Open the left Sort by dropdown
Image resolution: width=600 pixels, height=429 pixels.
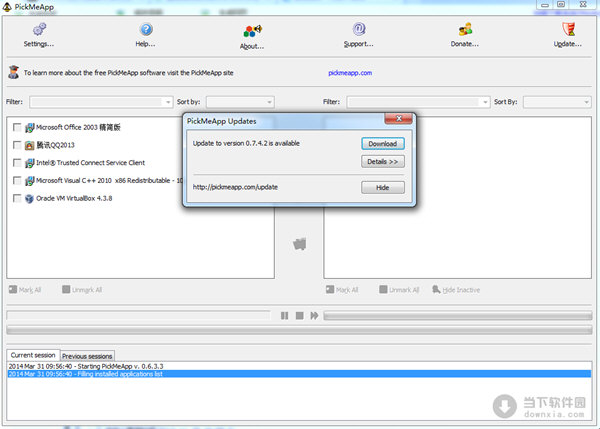(x=268, y=102)
